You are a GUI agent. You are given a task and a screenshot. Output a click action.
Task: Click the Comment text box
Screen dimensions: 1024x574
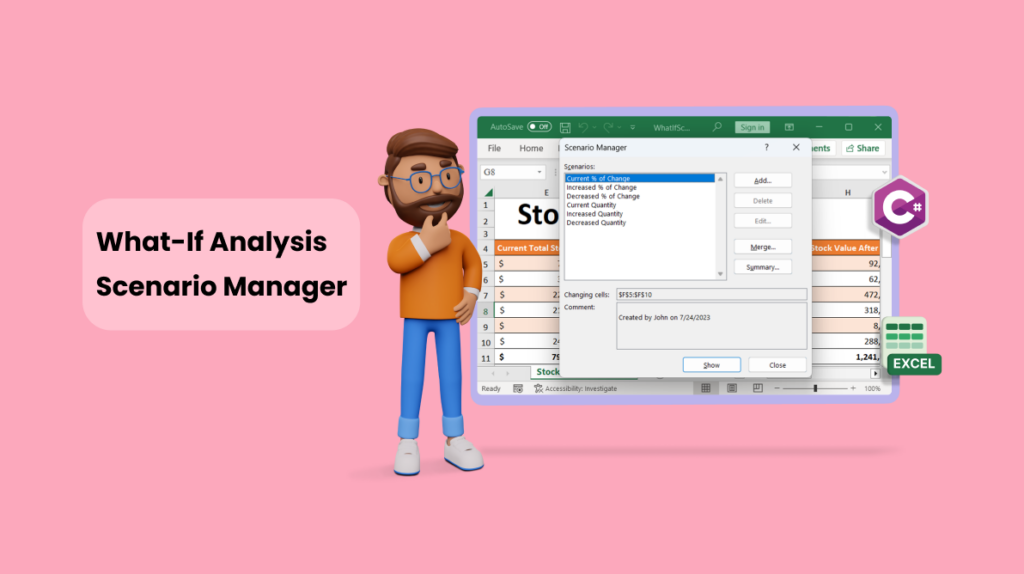711,326
